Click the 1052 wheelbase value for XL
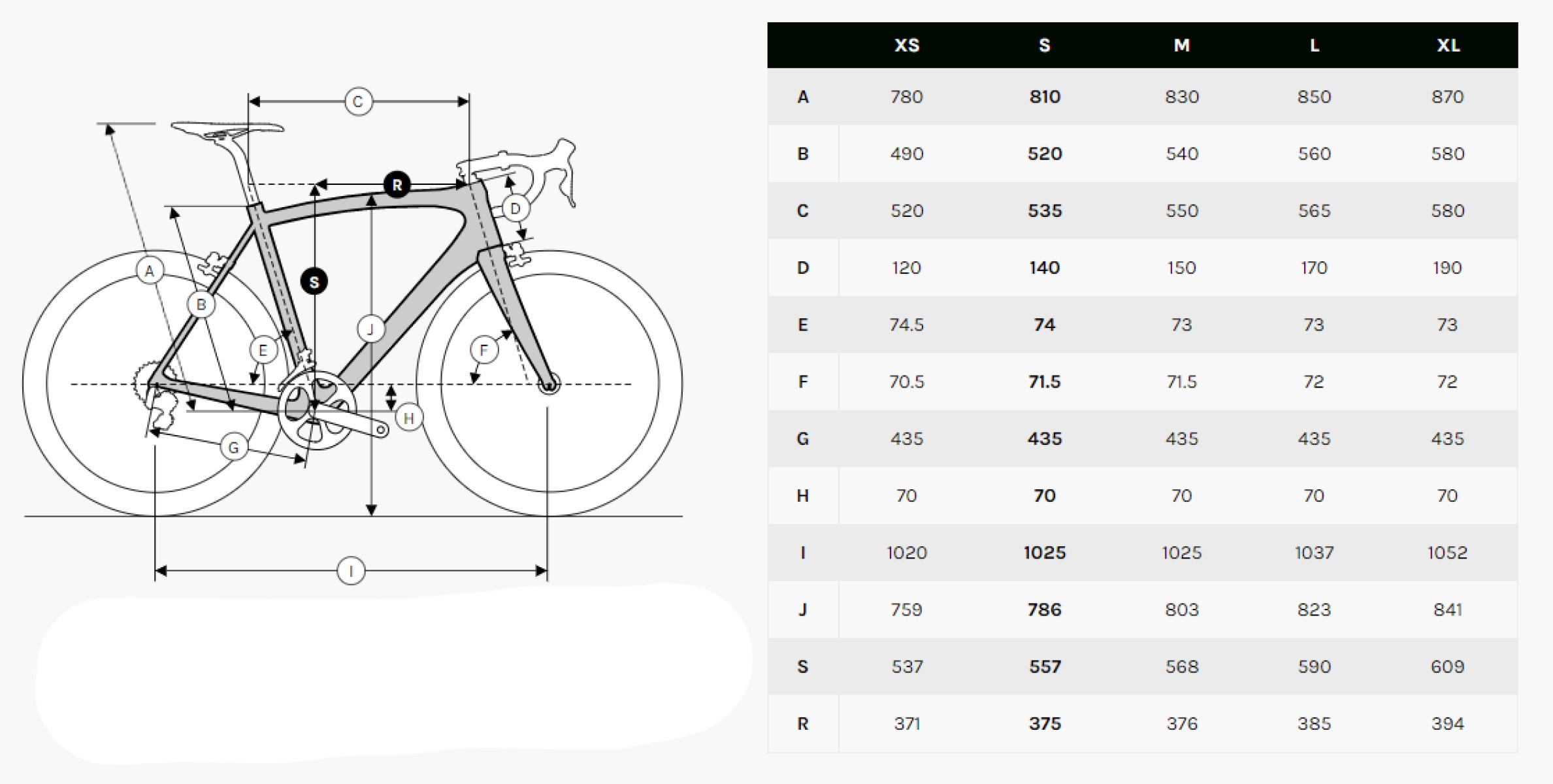Screen dimensions: 1553x784 point(1447,553)
